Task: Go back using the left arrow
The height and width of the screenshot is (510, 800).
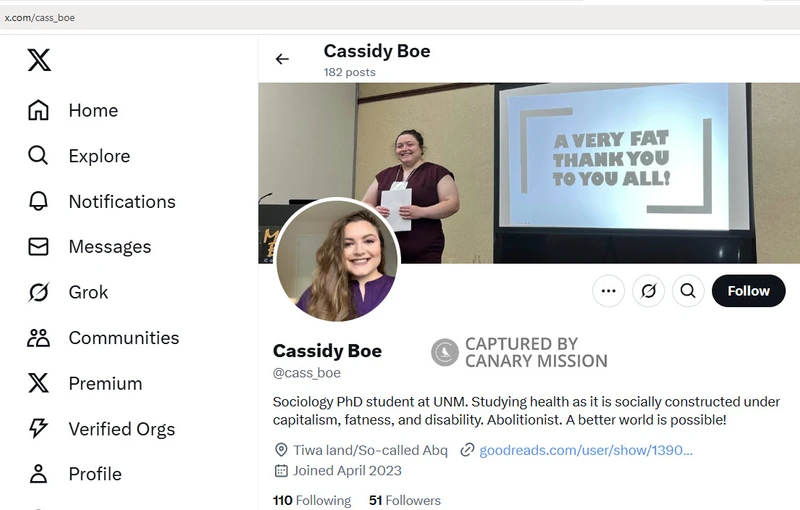Action: click(282, 59)
